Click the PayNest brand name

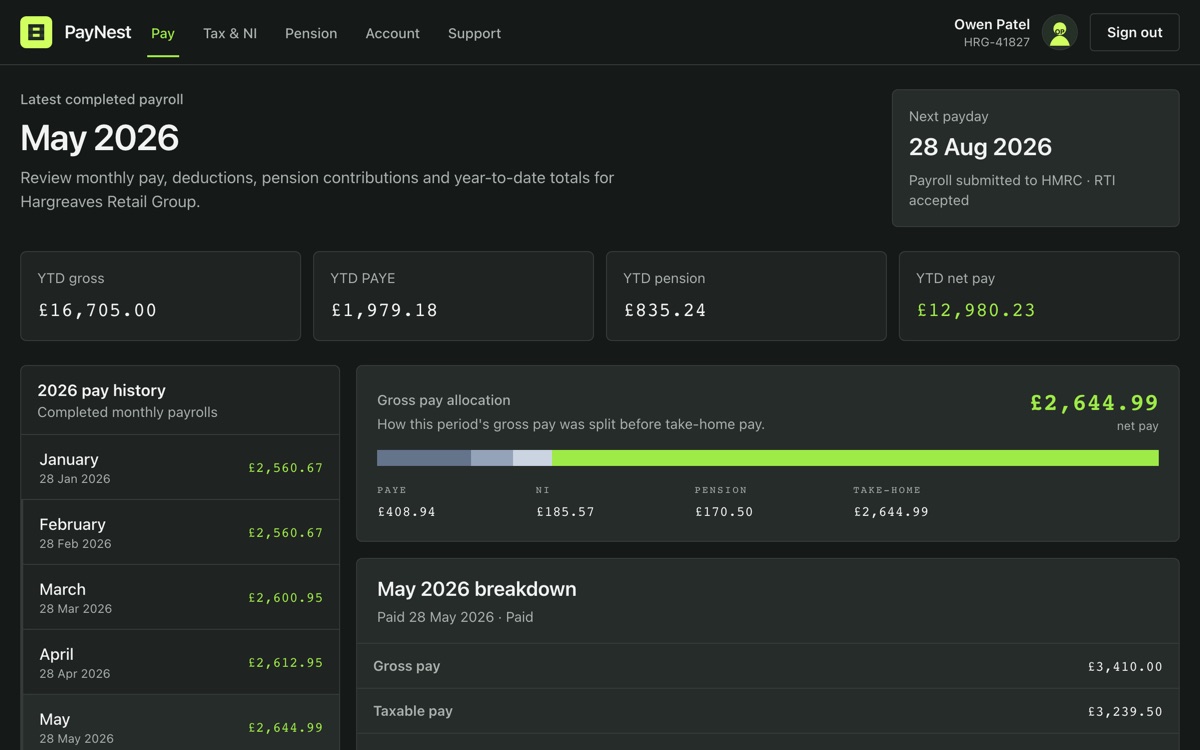tap(98, 32)
